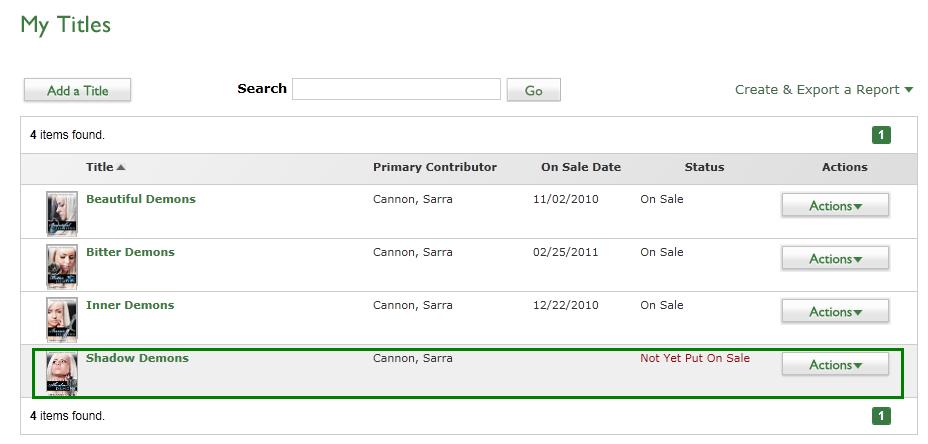Image resolution: width=928 pixels, height=444 pixels.
Task: Select page 1 in bottom pagination
Action: (881, 416)
